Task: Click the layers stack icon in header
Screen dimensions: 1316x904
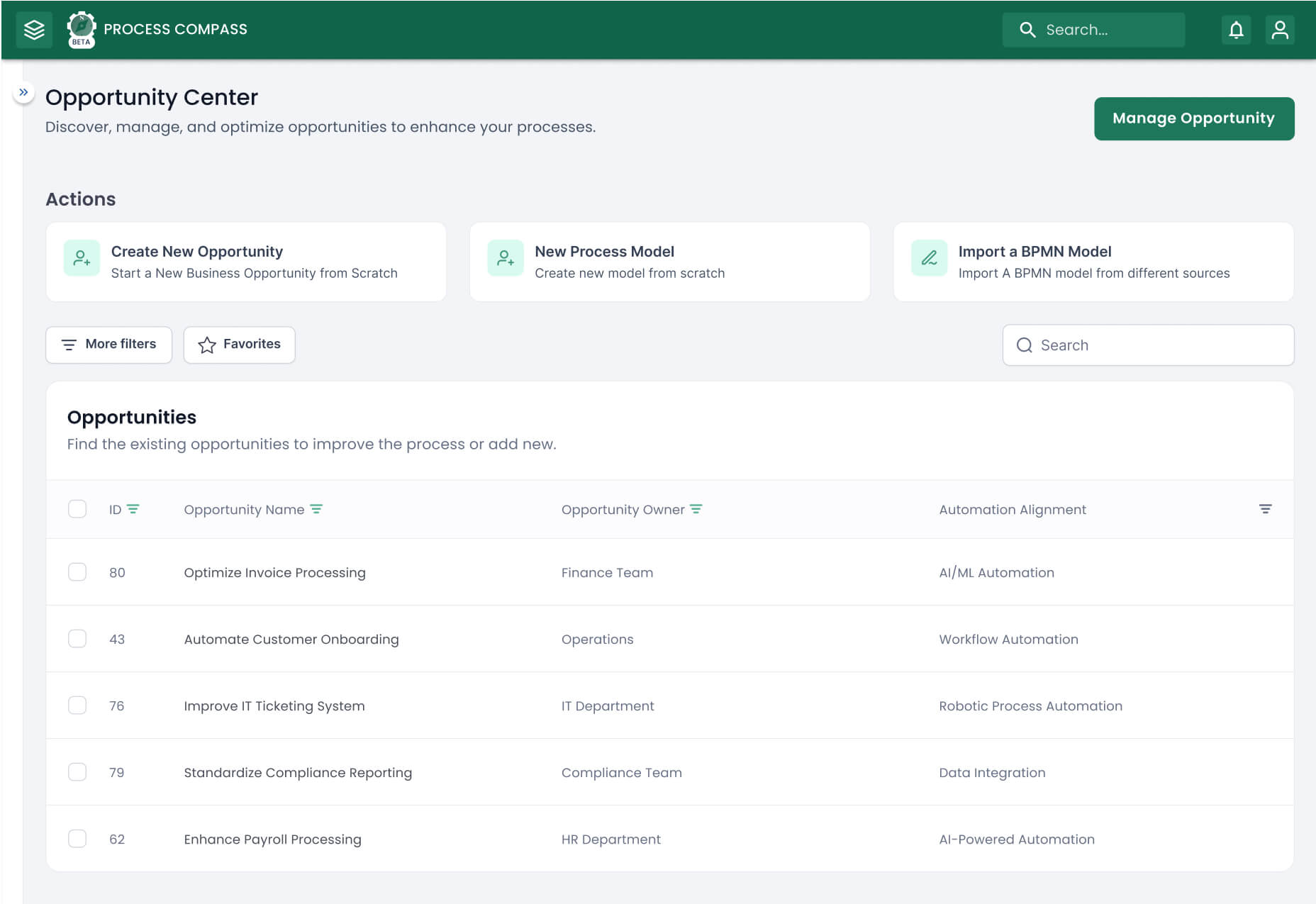Action: [x=34, y=30]
